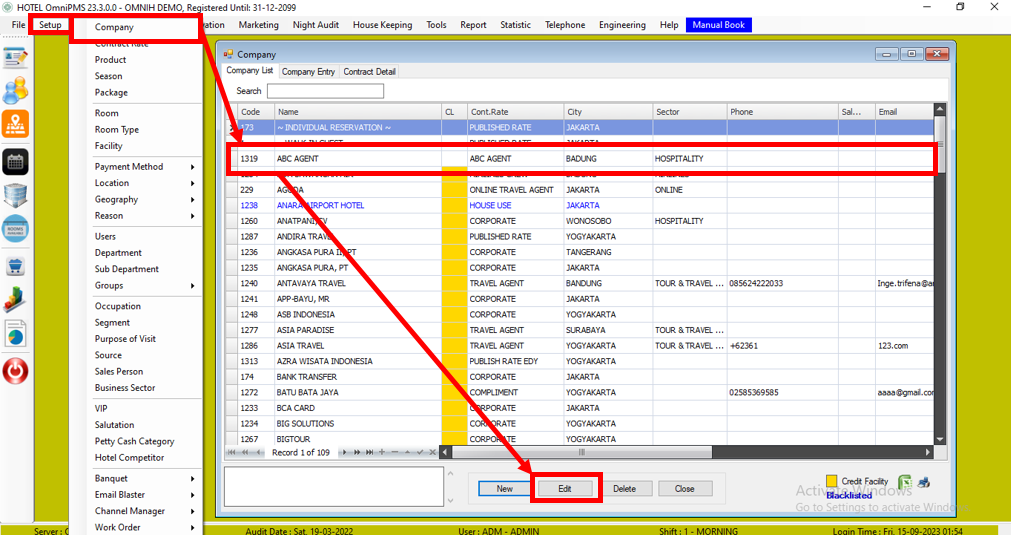
Task: Click the yellow CL cell in BATU BATA JAYA row
Action: [x=454, y=393]
